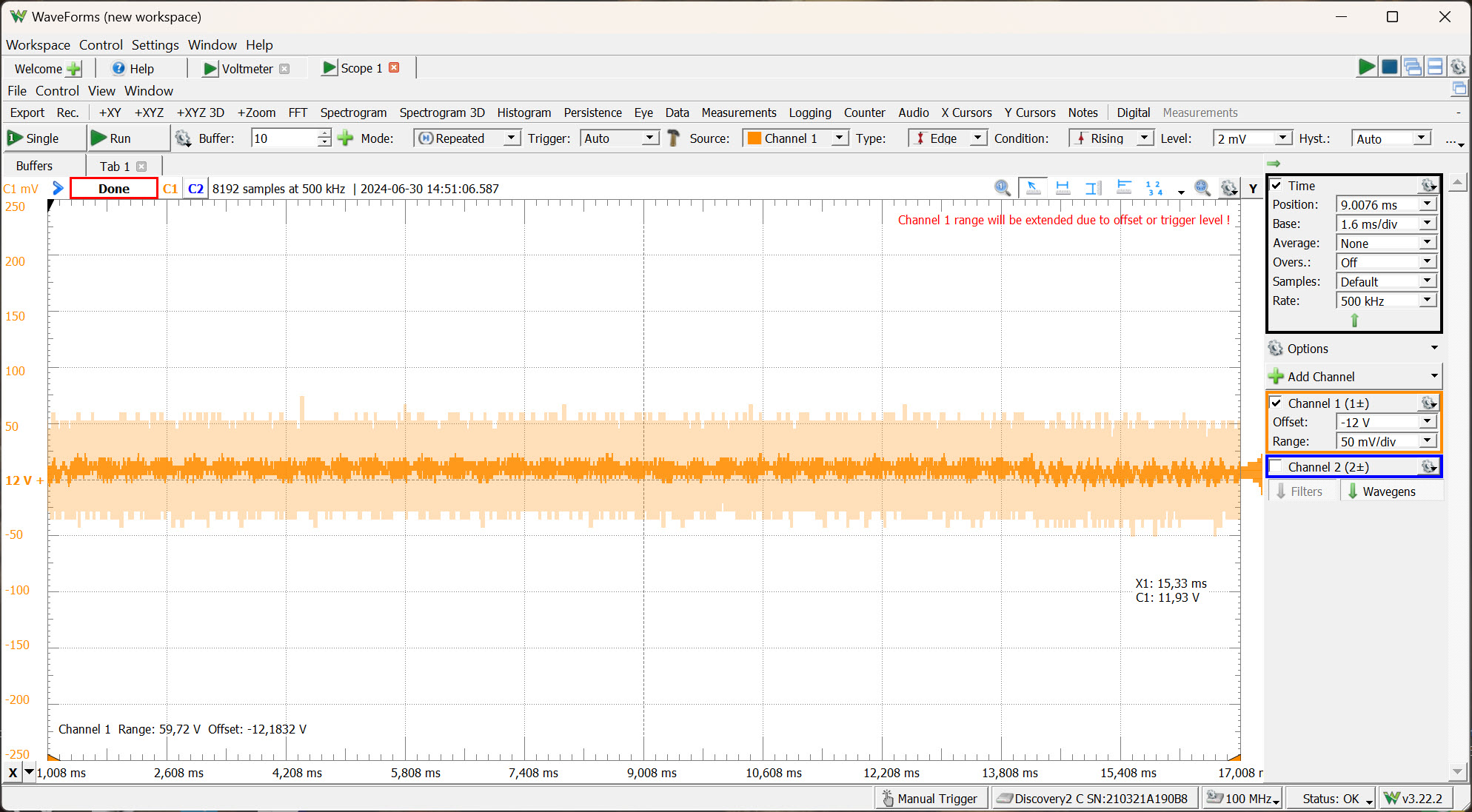The height and width of the screenshot is (812, 1472).
Task: Expand the Base 1.6 ms/div dropdown
Action: 1427,224
